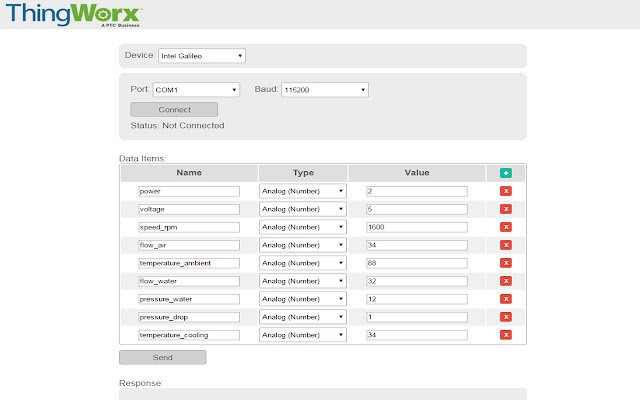Open the Port dropdown showing COM1
640x400 pixels.
196,90
